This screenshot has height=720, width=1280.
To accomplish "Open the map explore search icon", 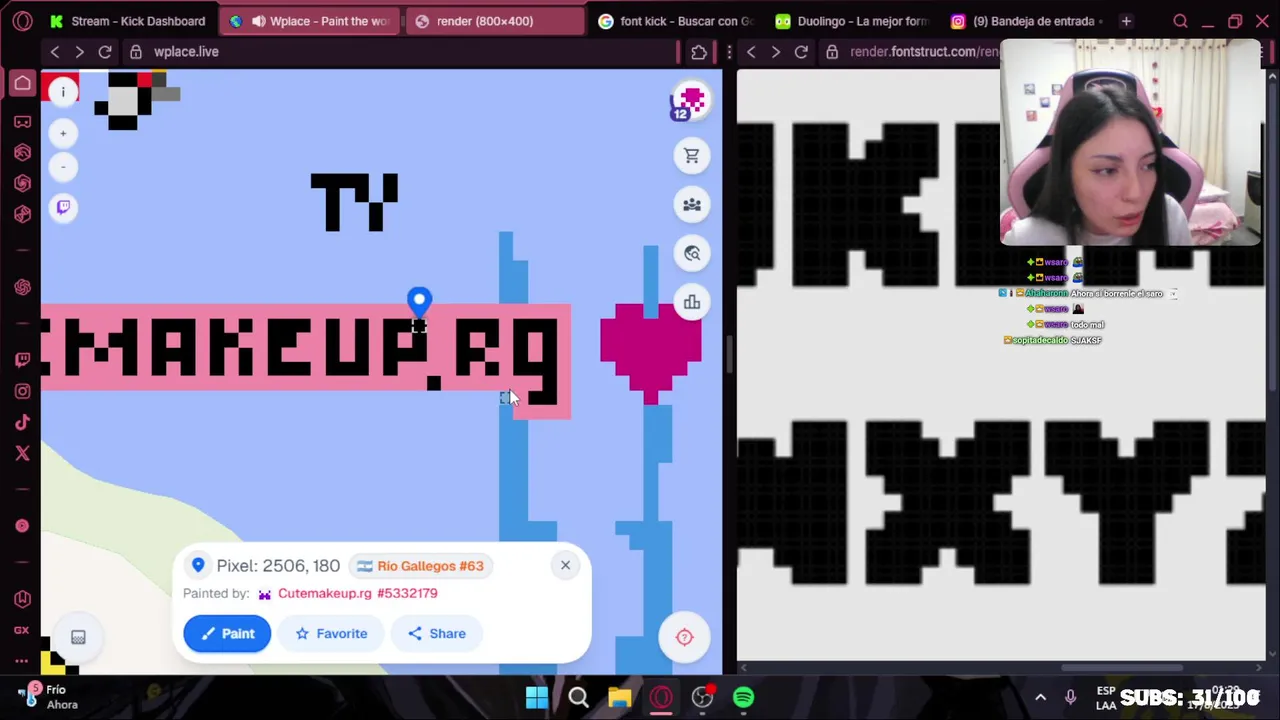I will (x=692, y=254).
